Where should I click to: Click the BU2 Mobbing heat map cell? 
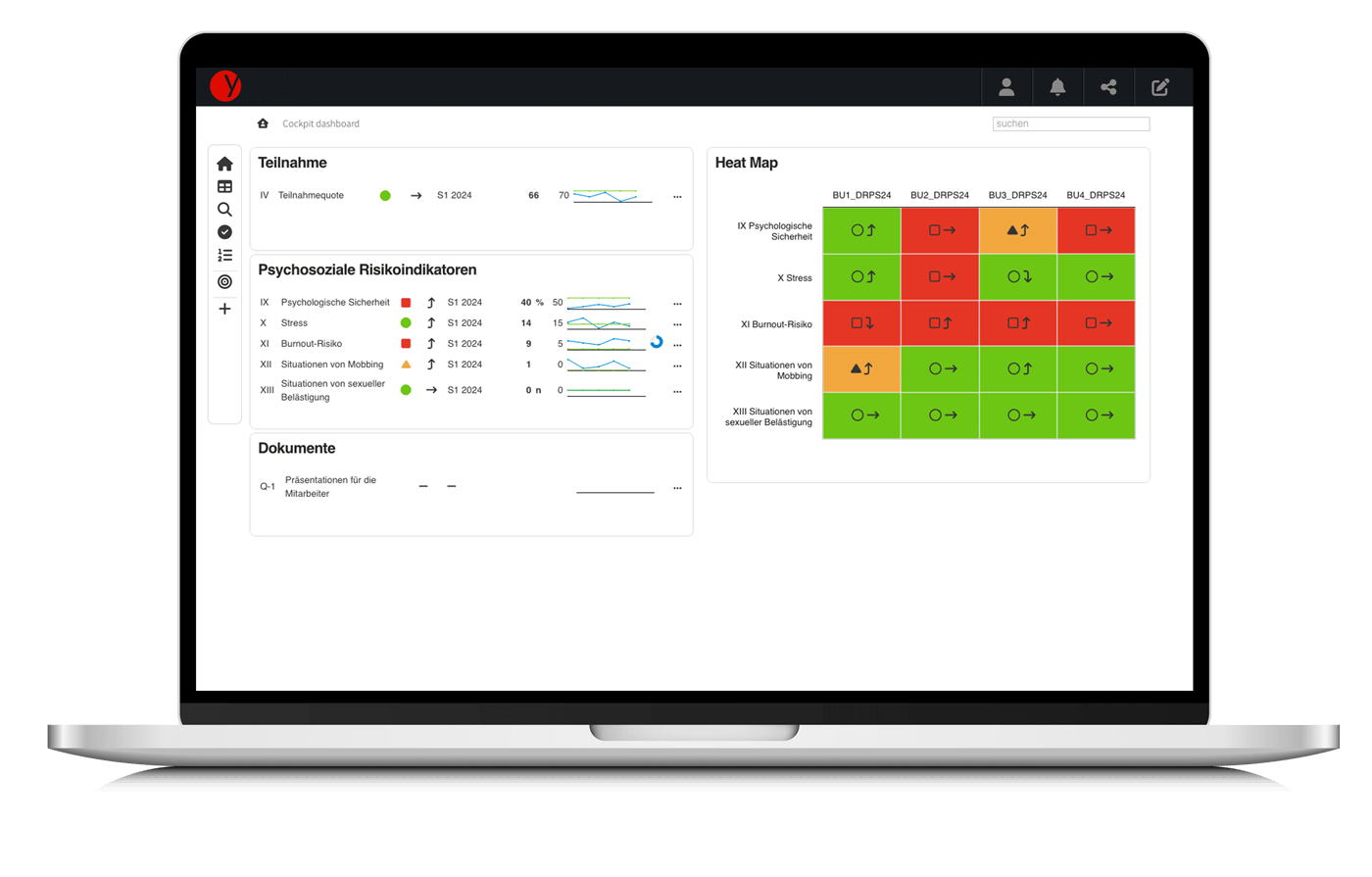(x=940, y=369)
